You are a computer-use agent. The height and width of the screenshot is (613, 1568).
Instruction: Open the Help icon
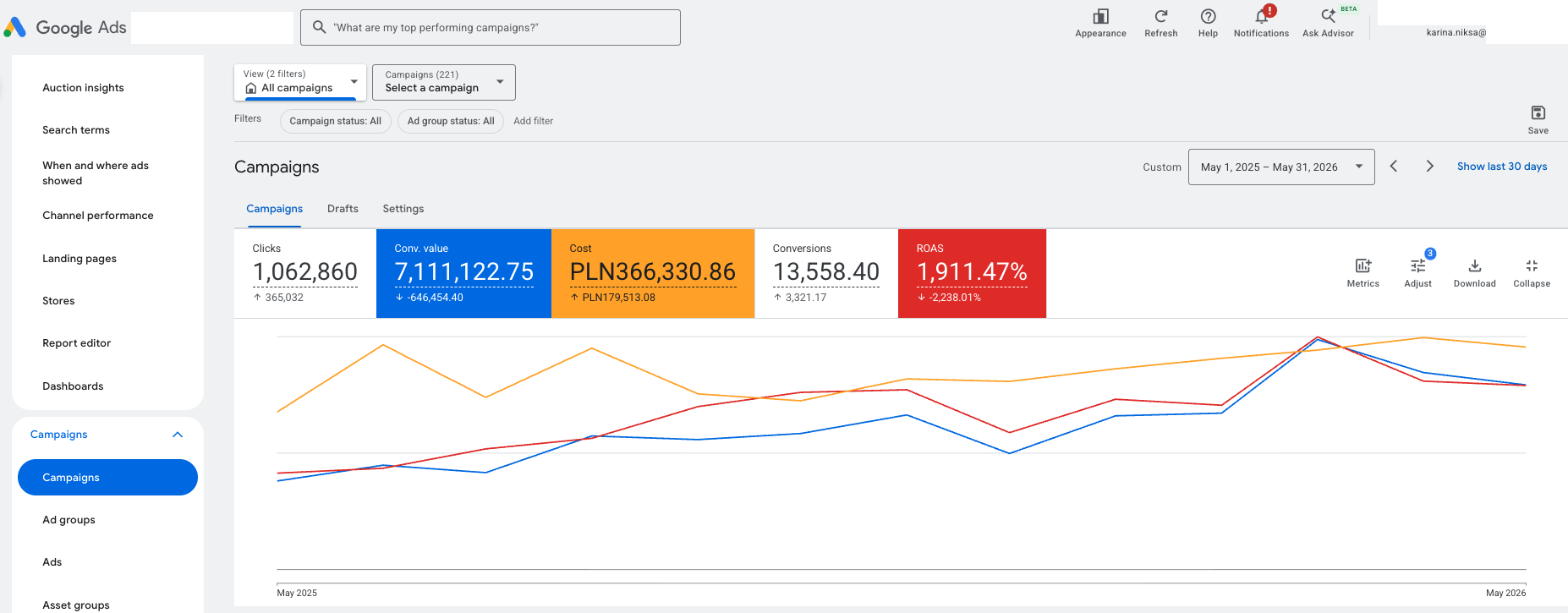[x=1208, y=23]
